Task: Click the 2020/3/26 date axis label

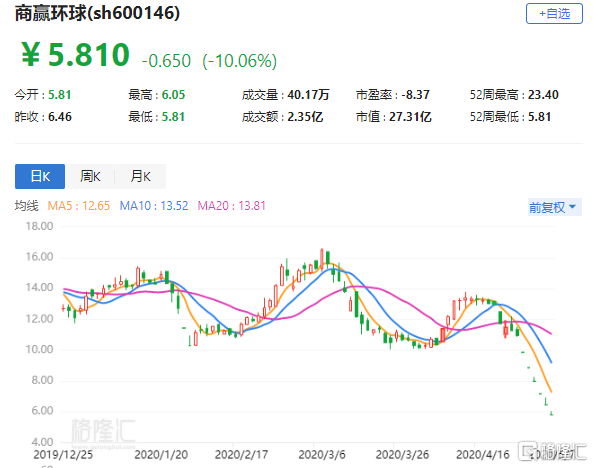Action: pos(402,454)
